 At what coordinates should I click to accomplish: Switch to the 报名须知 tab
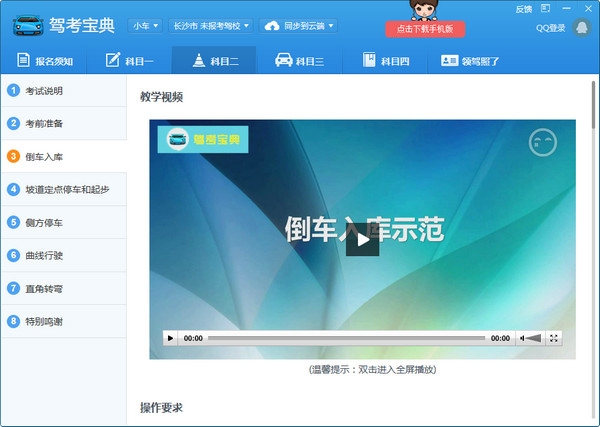(44, 60)
